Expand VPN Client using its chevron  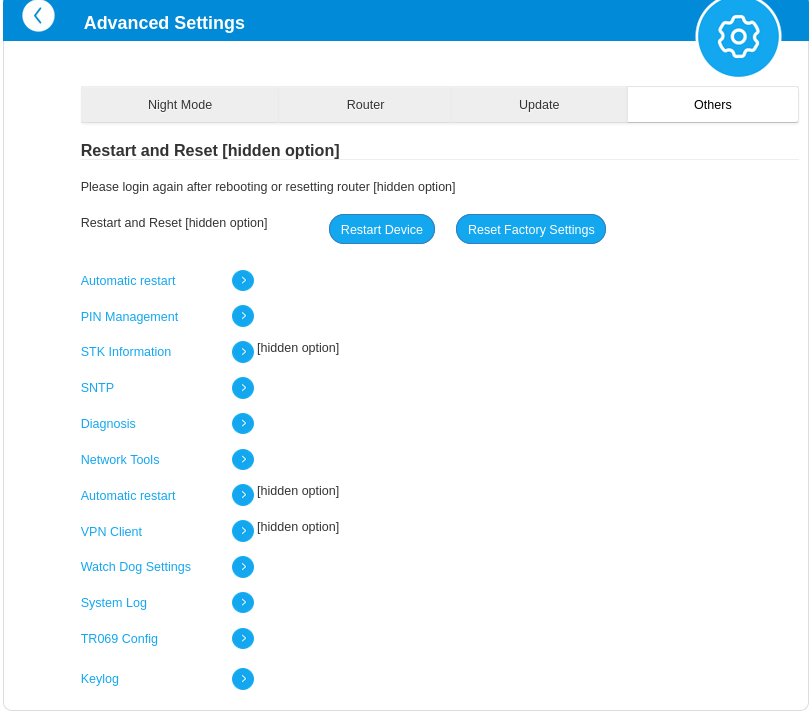click(x=243, y=531)
